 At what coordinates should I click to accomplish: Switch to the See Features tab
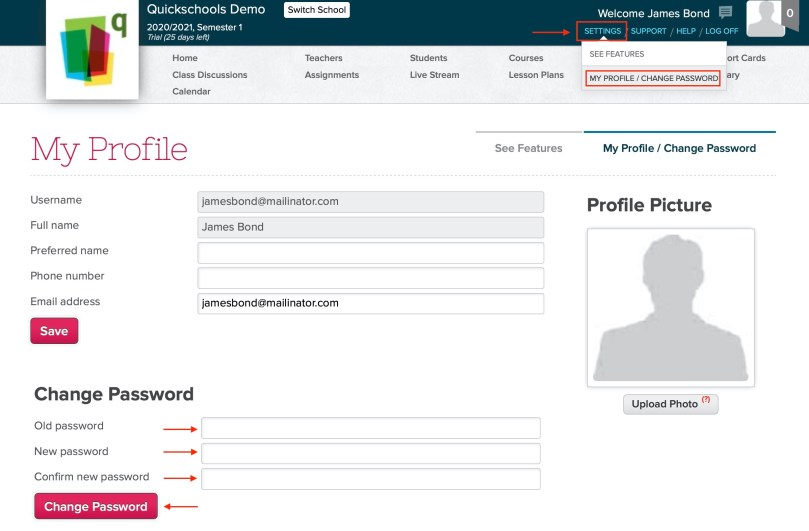coord(528,148)
